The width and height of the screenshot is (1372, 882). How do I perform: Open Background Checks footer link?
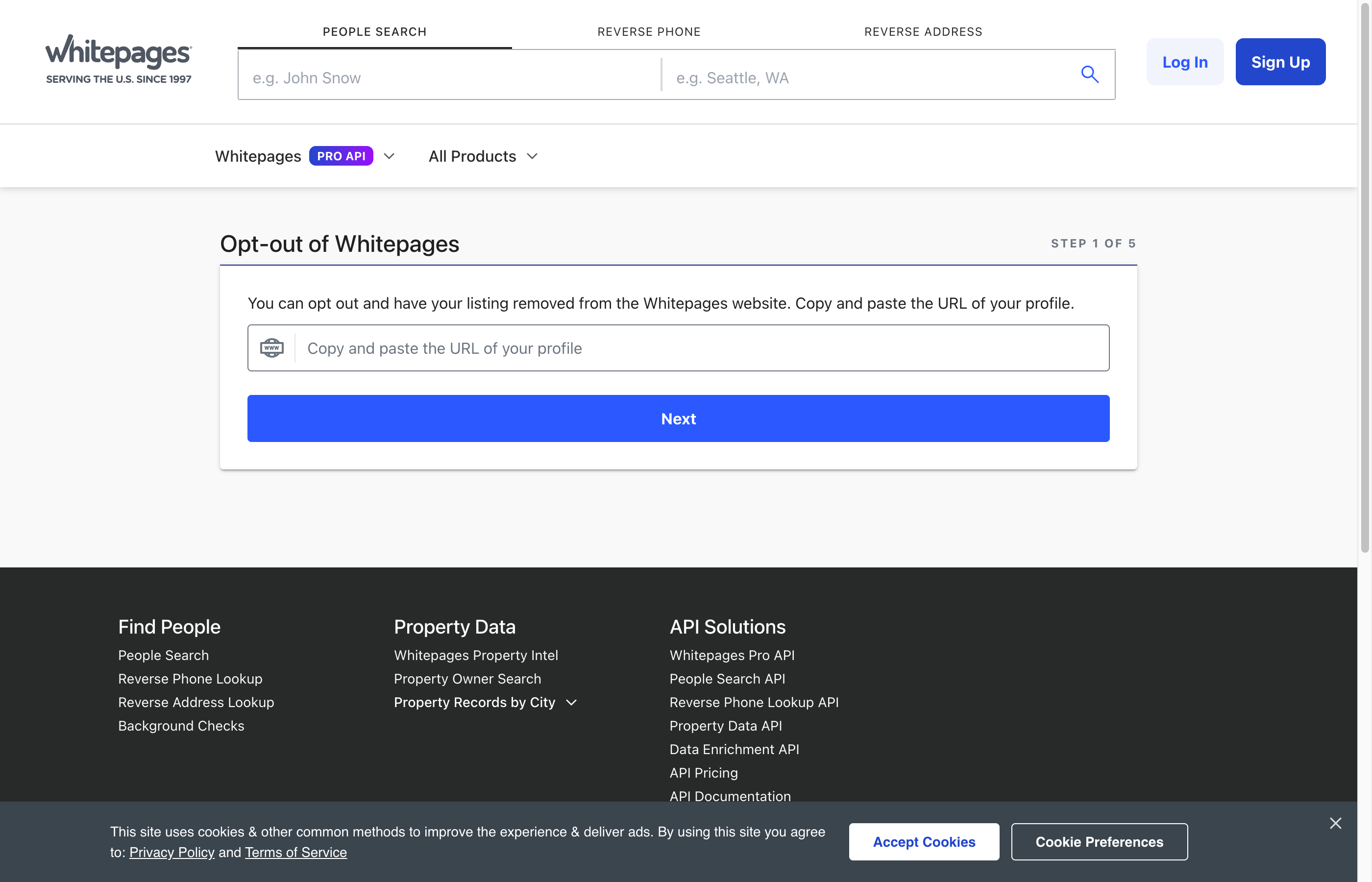pos(181,726)
